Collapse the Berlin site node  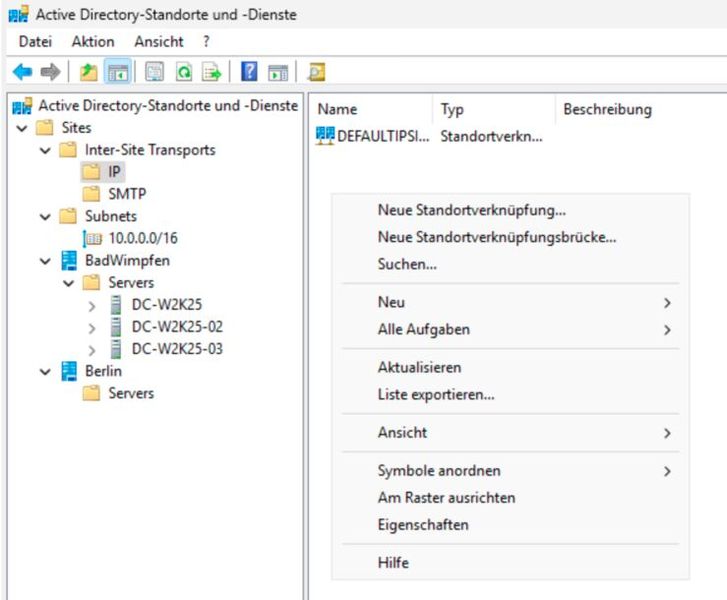[x=45, y=371]
